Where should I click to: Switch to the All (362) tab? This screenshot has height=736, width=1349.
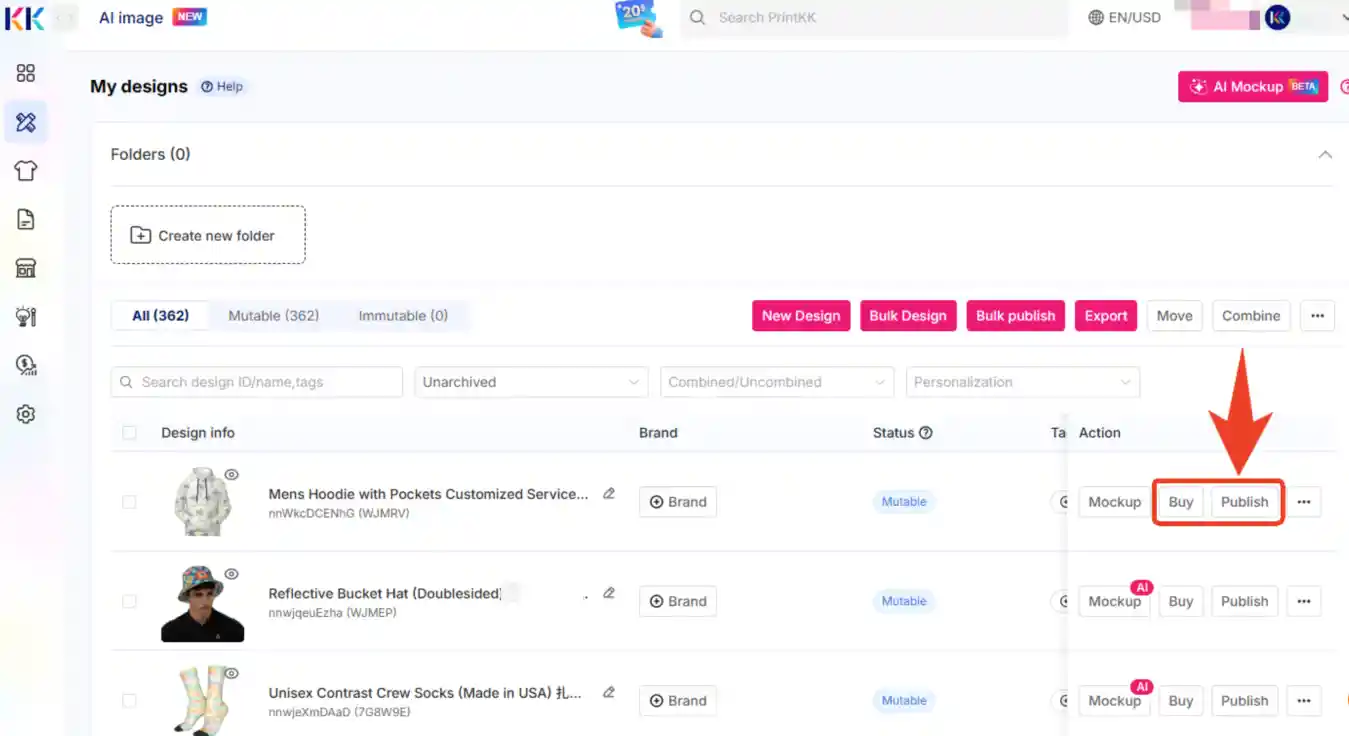[x=161, y=316]
